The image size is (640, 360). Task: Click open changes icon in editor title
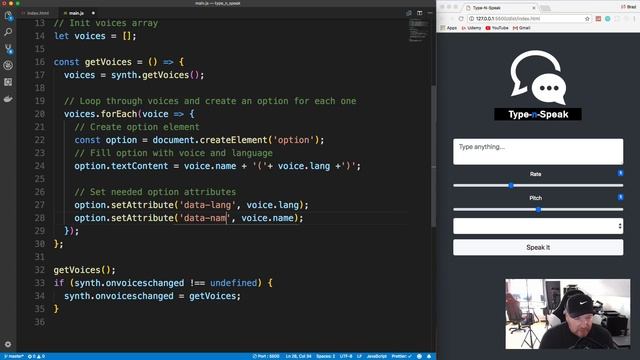point(409,13)
